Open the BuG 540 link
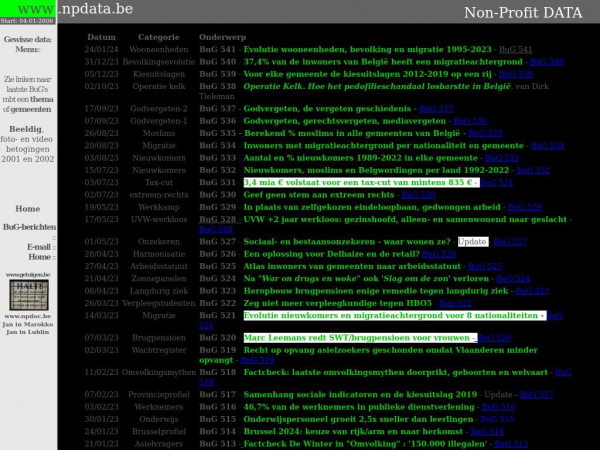 pyautogui.click(x=546, y=62)
